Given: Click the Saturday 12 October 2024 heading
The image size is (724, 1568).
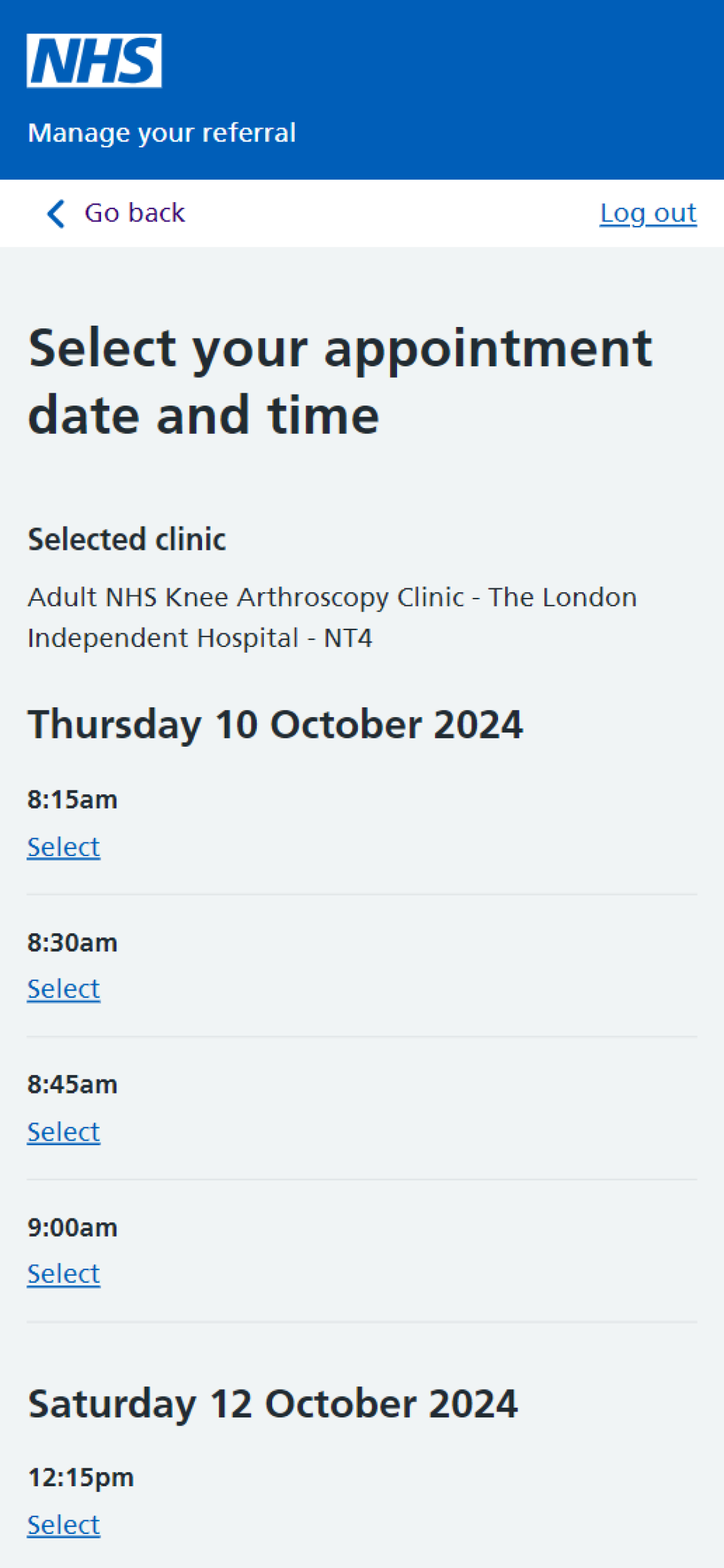Looking at the screenshot, I should 273,1404.
